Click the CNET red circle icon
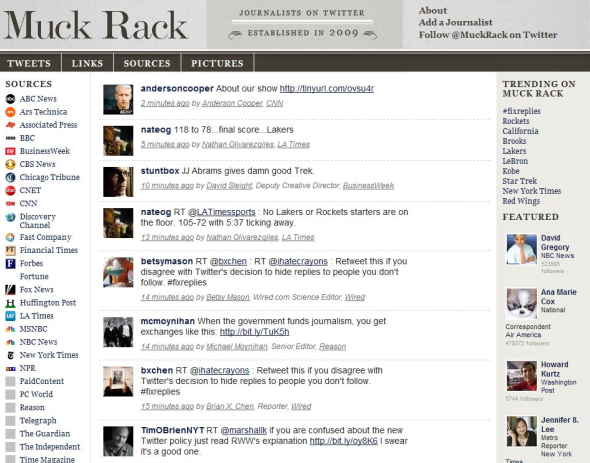This screenshot has width=590, height=463. pyautogui.click(x=10, y=190)
